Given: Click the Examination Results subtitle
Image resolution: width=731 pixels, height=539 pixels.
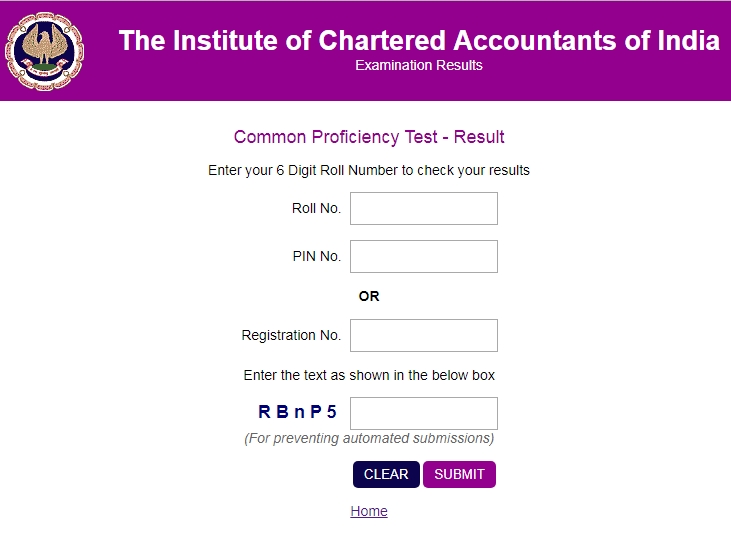Looking at the screenshot, I should tap(418, 66).
